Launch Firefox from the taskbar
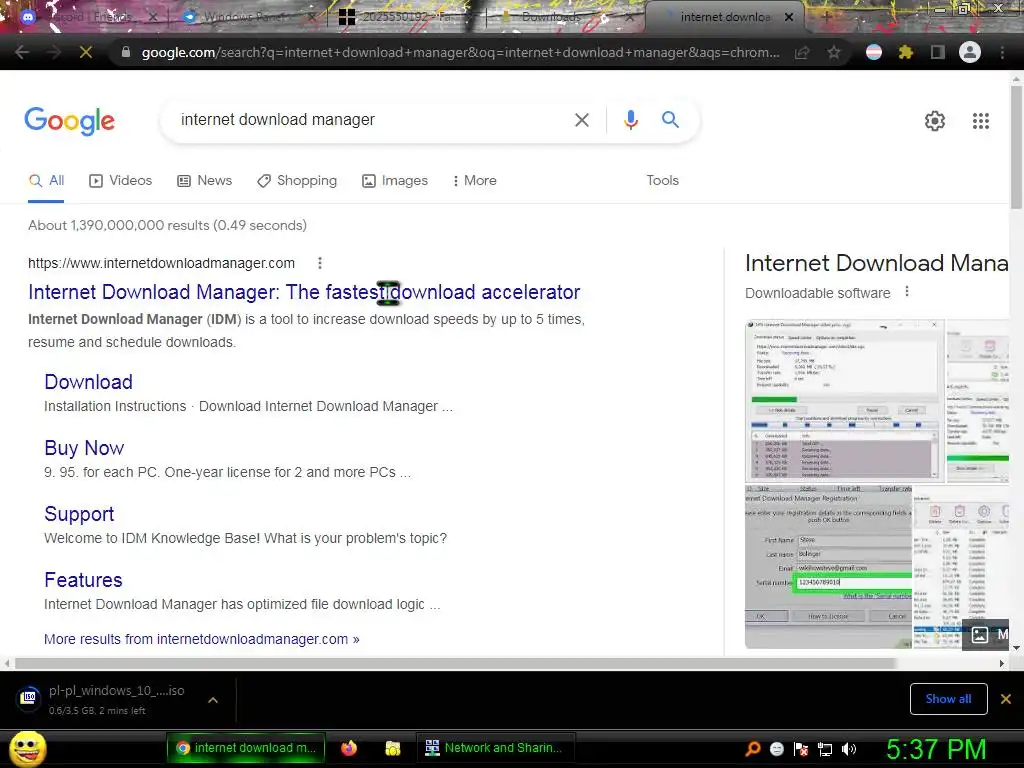This screenshot has width=1024, height=768. pos(349,748)
